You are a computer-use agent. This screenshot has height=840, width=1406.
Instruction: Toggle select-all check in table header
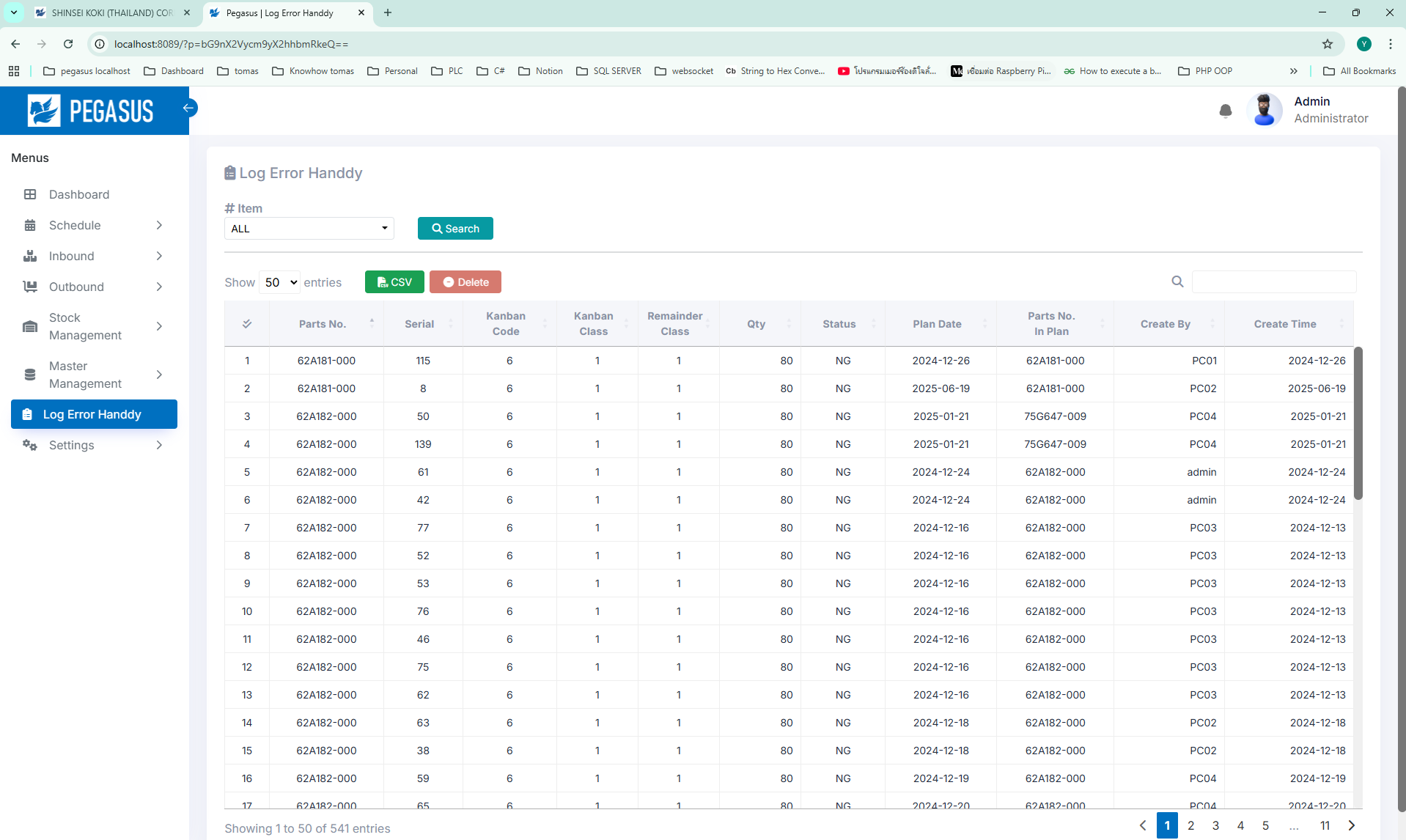pos(247,324)
